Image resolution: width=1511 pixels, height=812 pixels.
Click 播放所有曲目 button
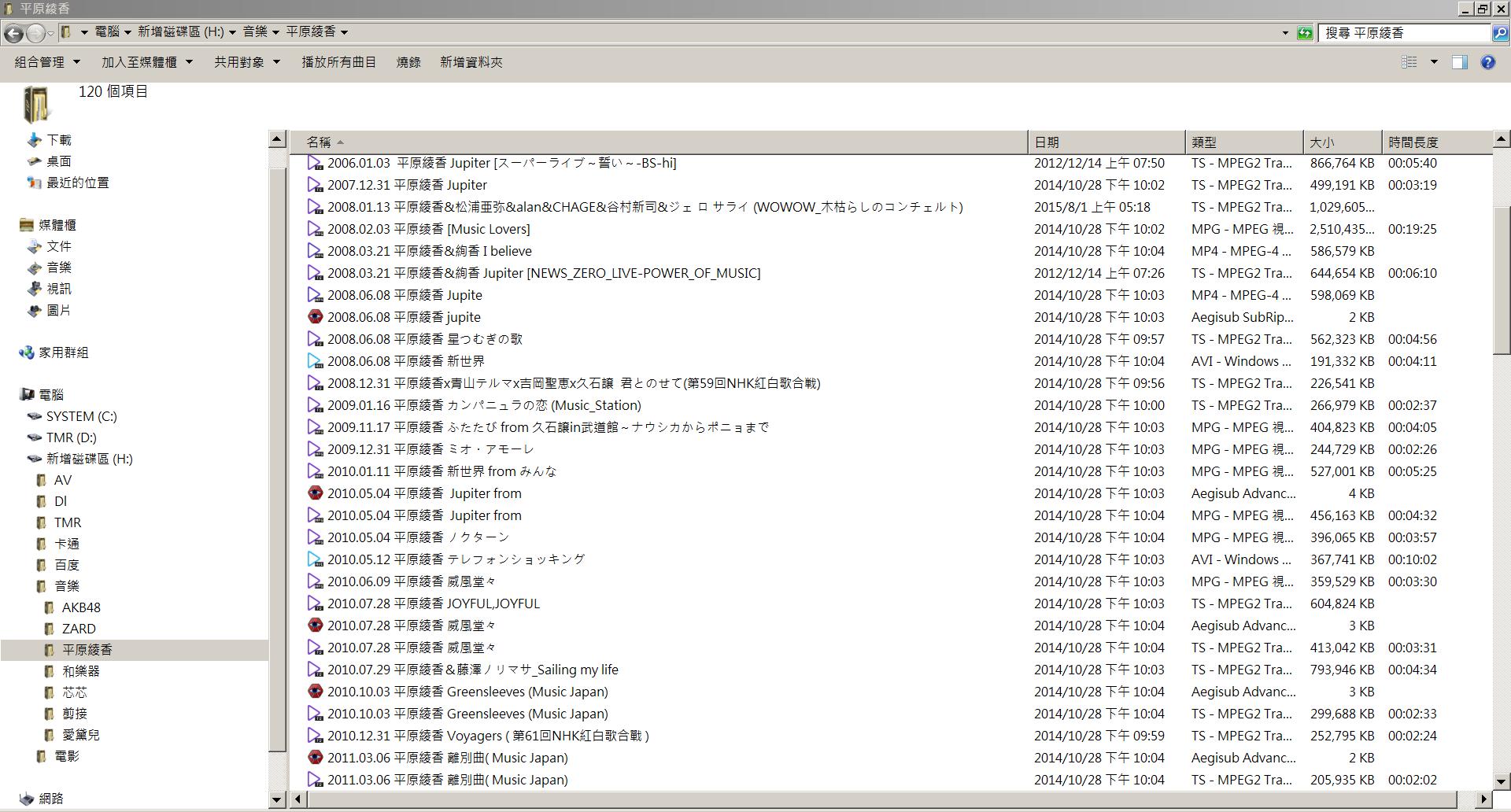[x=338, y=62]
